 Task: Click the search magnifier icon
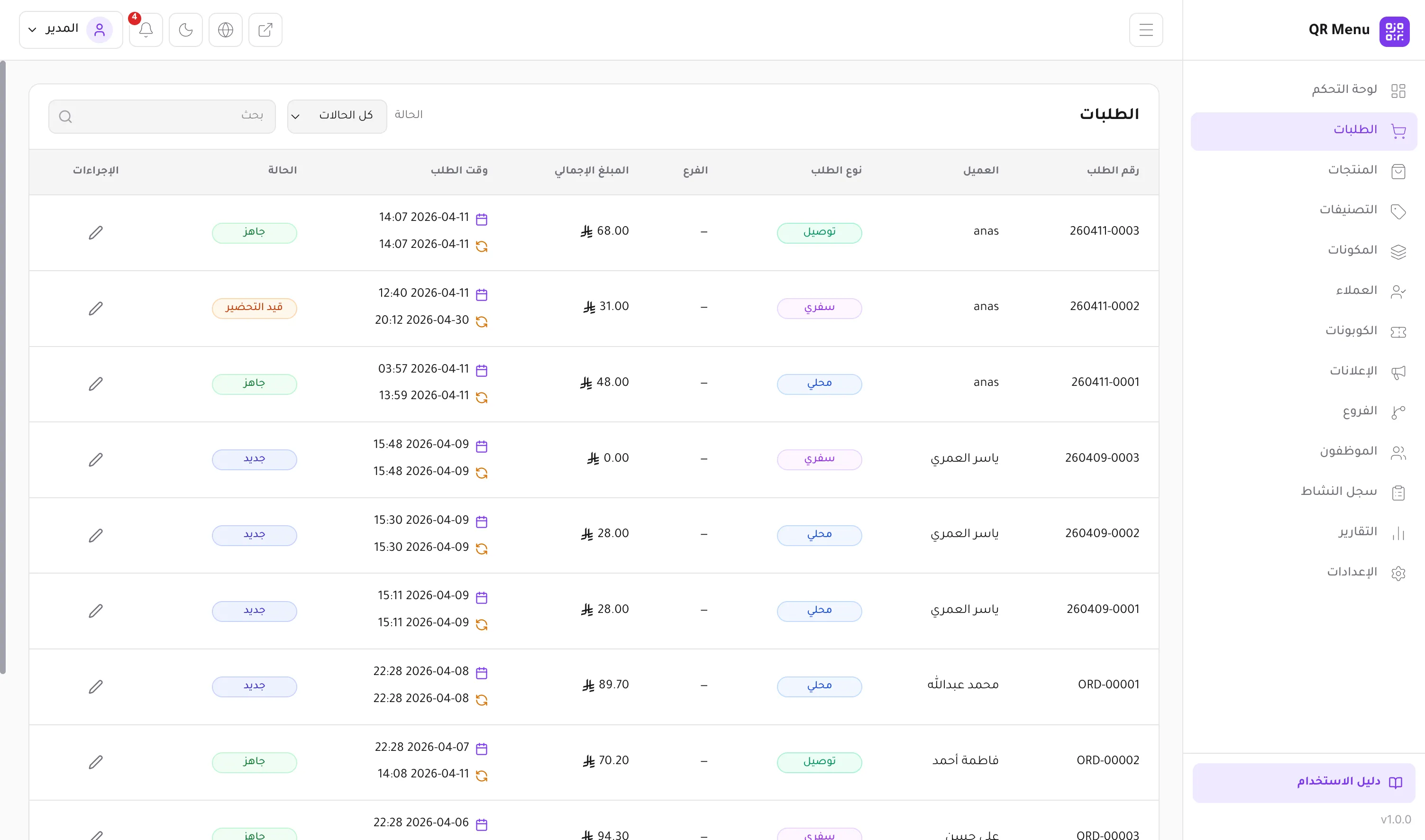65,117
